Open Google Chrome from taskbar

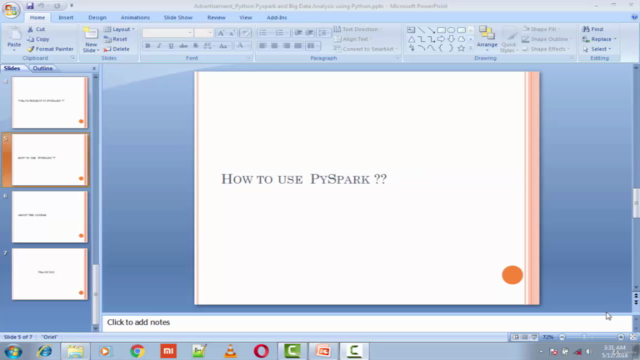coord(137,351)
